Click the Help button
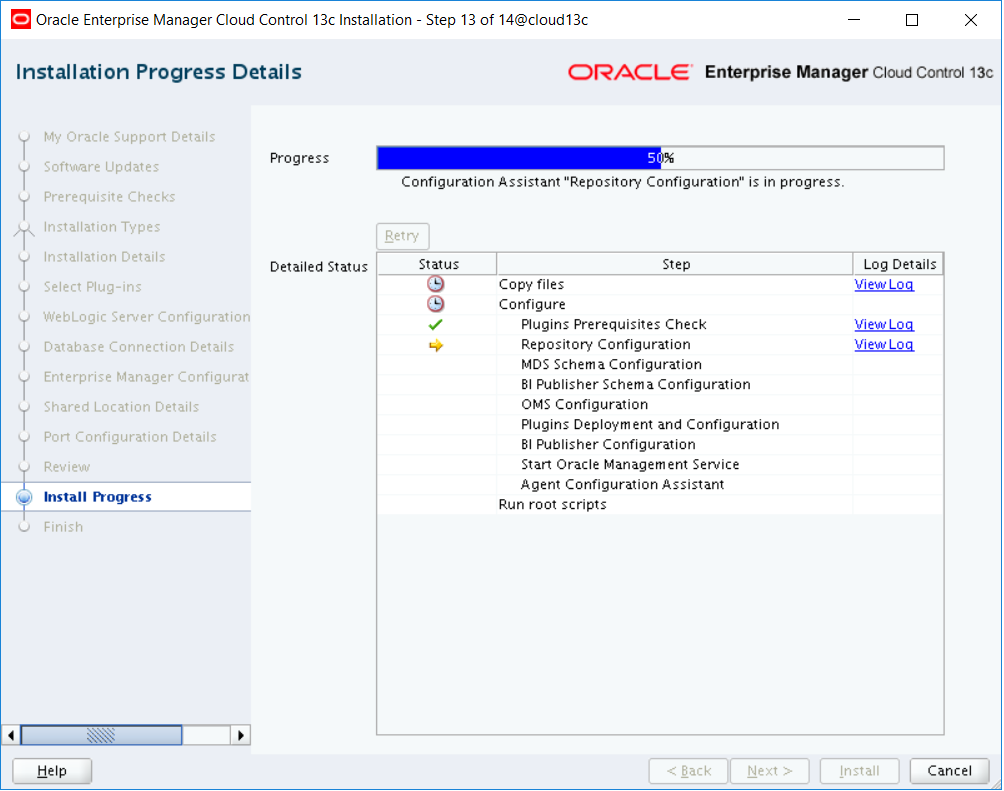 tap(52, 771)
